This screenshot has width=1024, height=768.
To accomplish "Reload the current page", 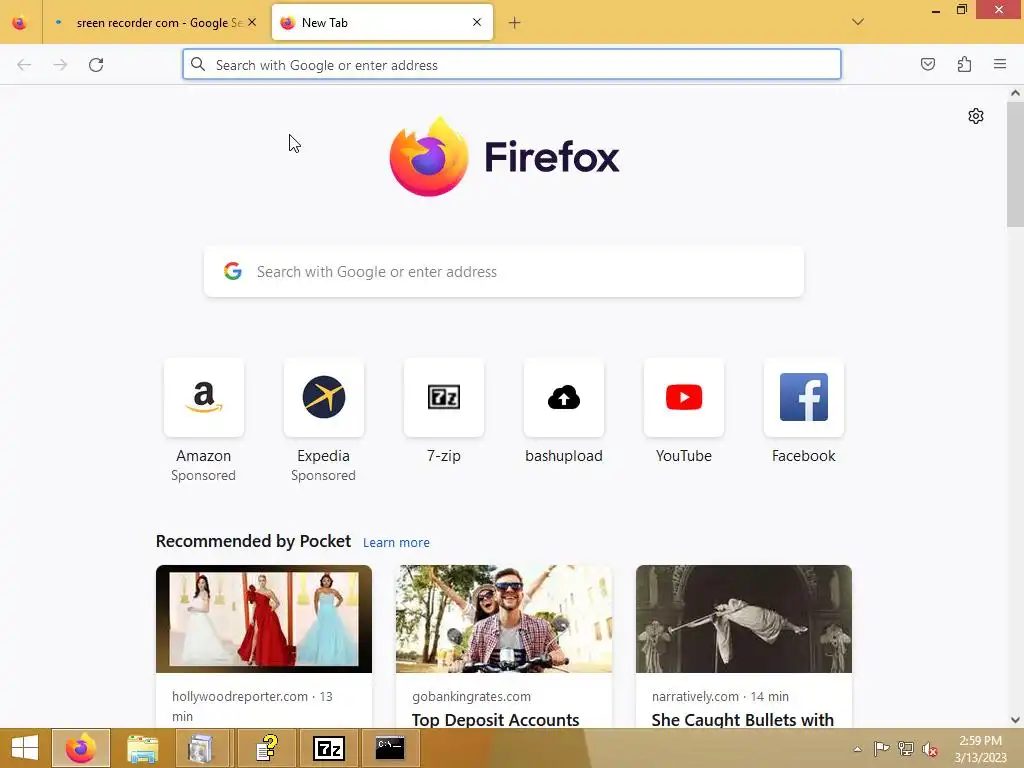I will 96,65.
